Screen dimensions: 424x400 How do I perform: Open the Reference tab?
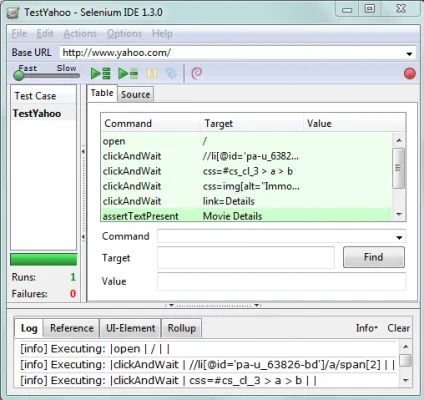[72, 328]
